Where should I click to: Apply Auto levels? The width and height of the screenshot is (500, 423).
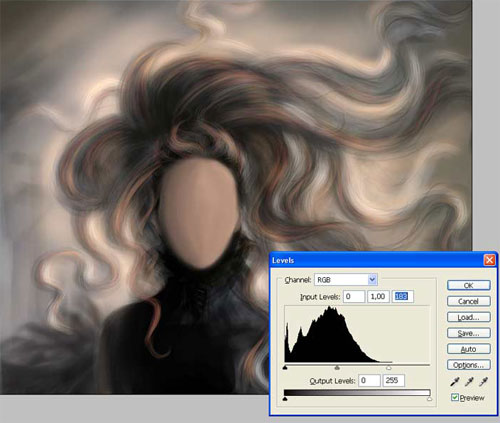click(x=468, y=349)
